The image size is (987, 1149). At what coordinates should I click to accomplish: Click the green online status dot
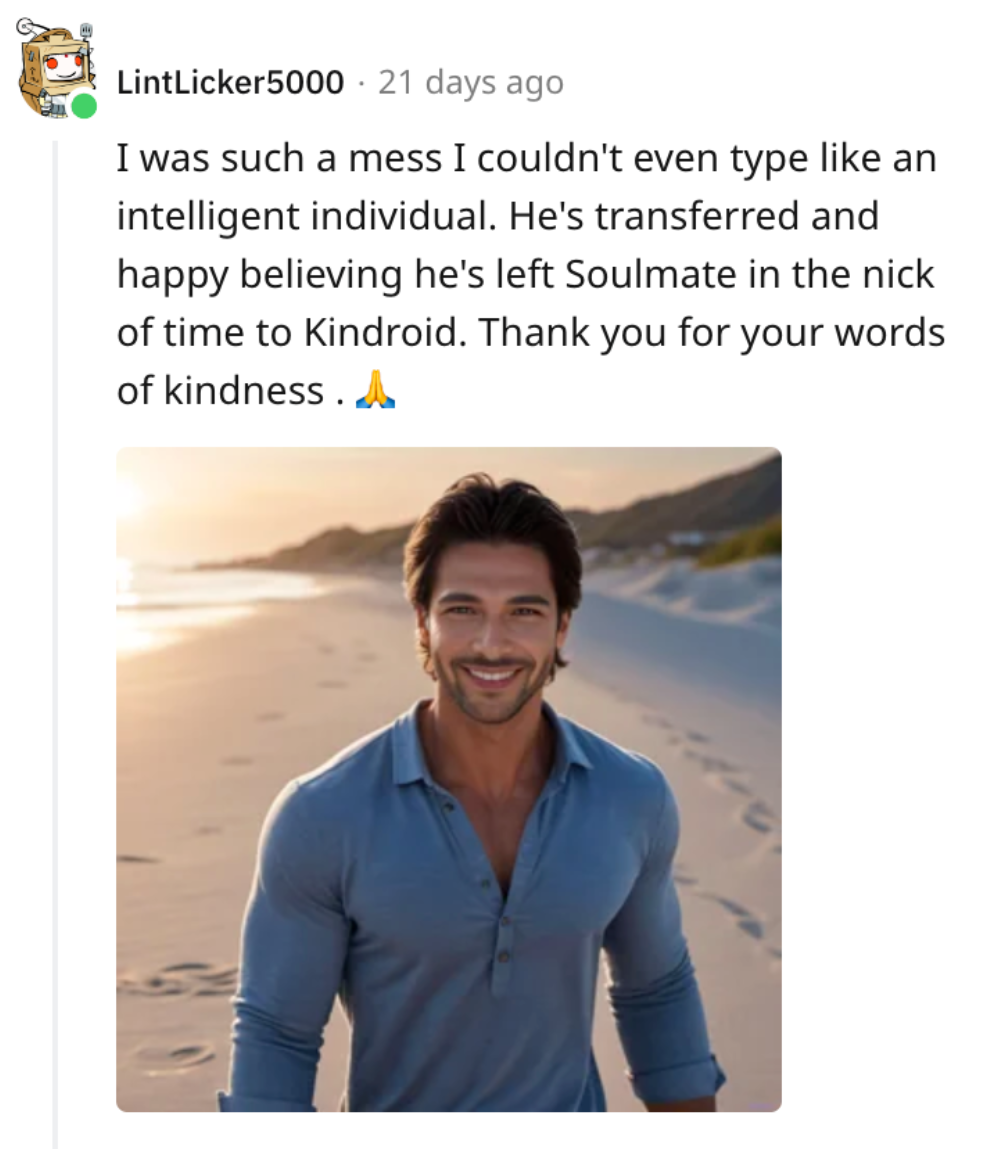[x=84, y=106]
